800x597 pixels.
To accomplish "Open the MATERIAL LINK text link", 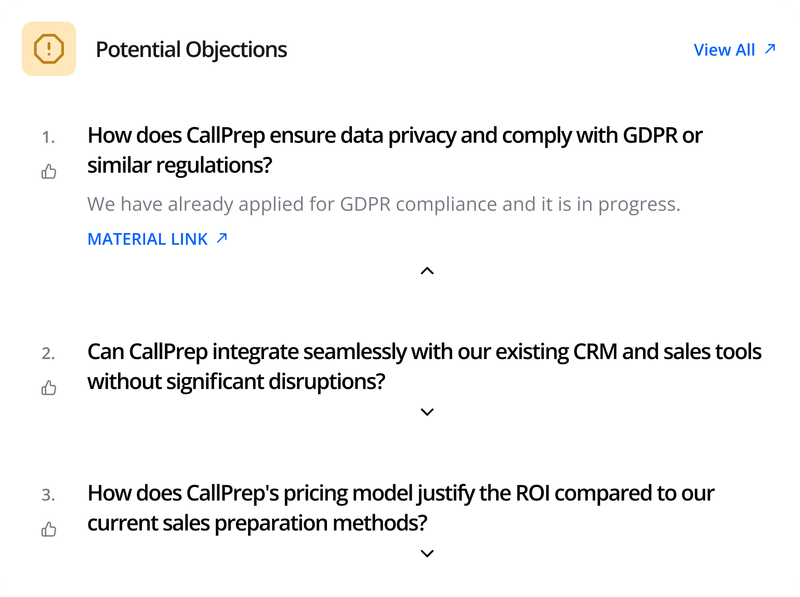I will [x=148, y=239].
